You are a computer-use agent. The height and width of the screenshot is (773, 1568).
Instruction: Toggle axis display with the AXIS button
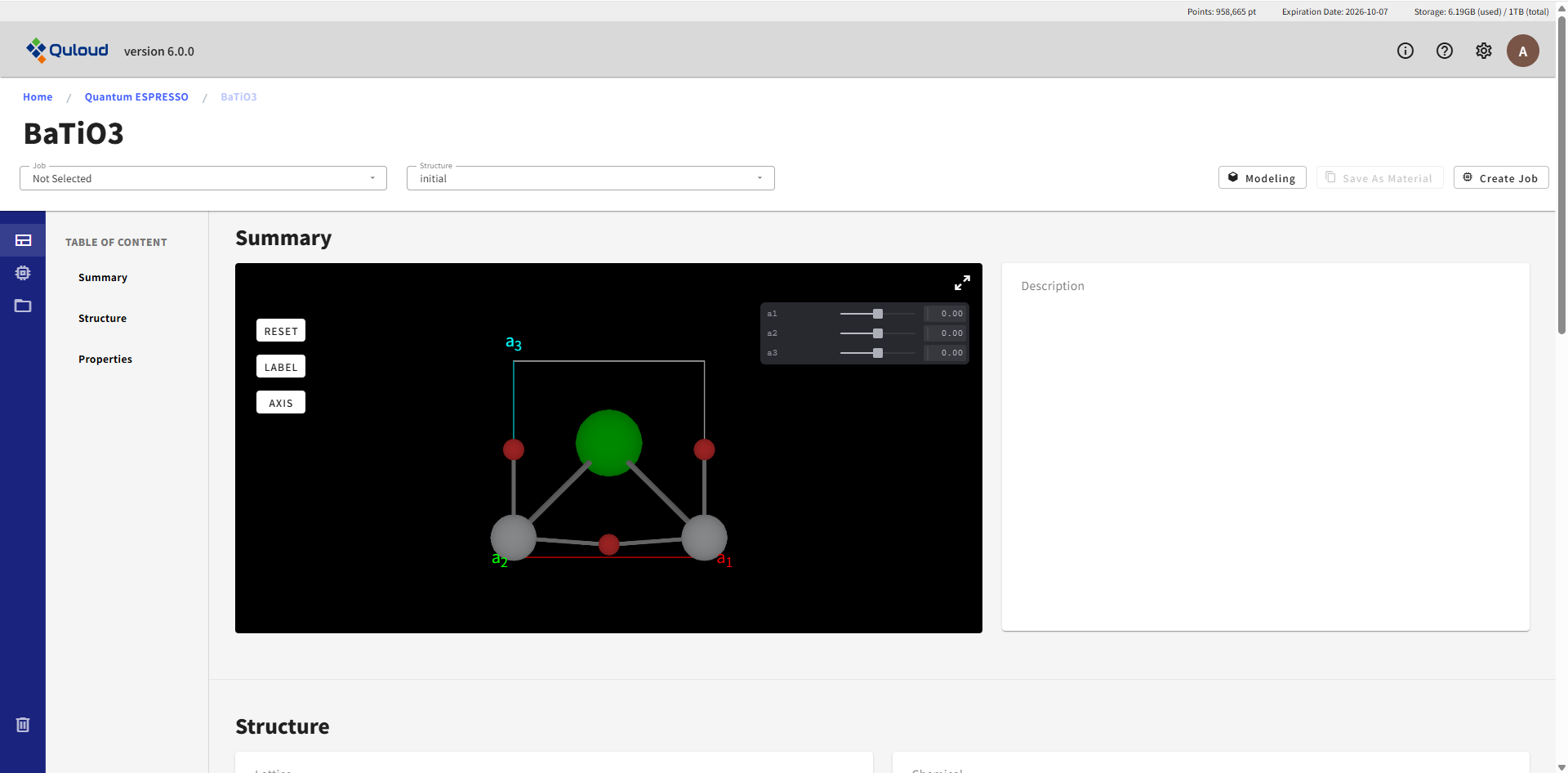pyautogui.click(x=280, y=402)
